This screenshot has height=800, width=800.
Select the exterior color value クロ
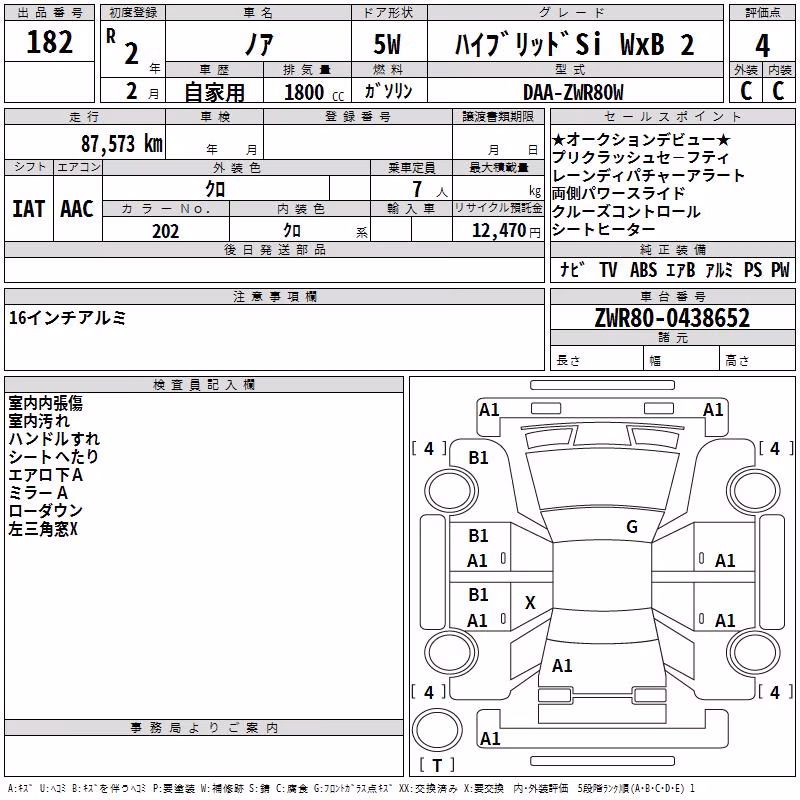pos(215,189)
